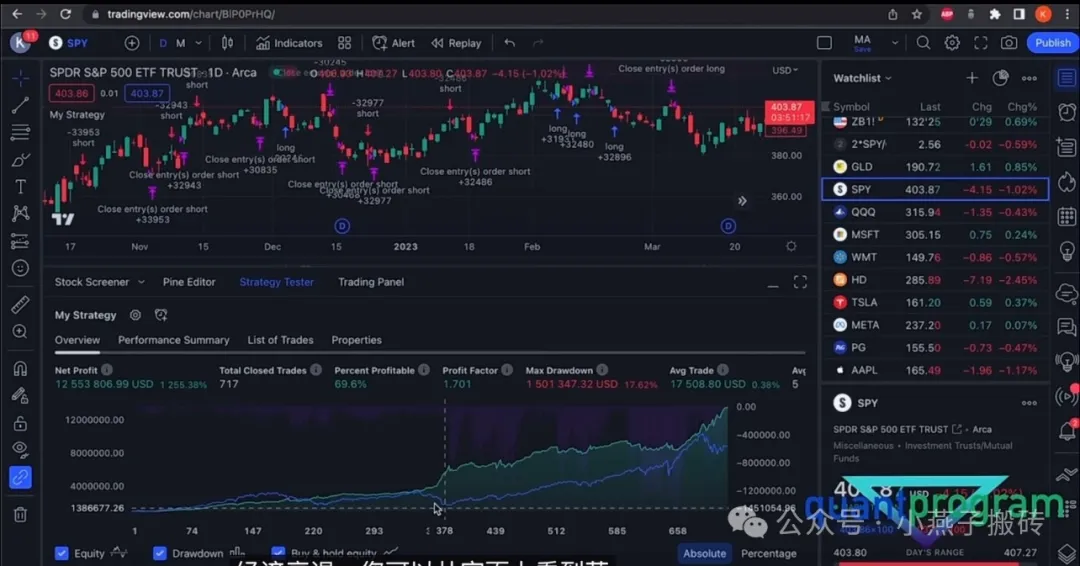Toggle stay in drawing mode
The width and height of the screenshot is (1080, 566).
click(20, 395)
